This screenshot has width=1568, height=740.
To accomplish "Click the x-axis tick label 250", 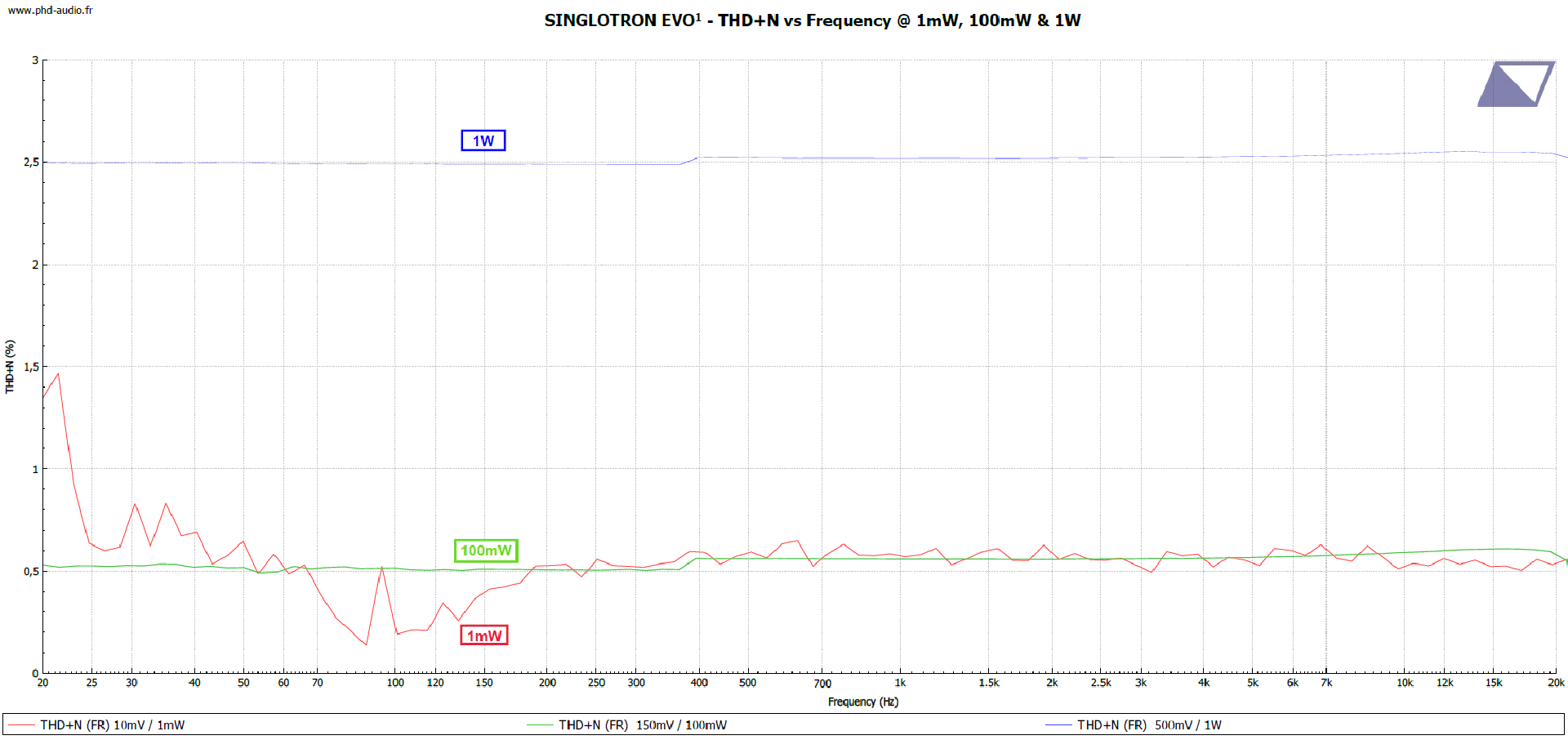I will (596, 683).
